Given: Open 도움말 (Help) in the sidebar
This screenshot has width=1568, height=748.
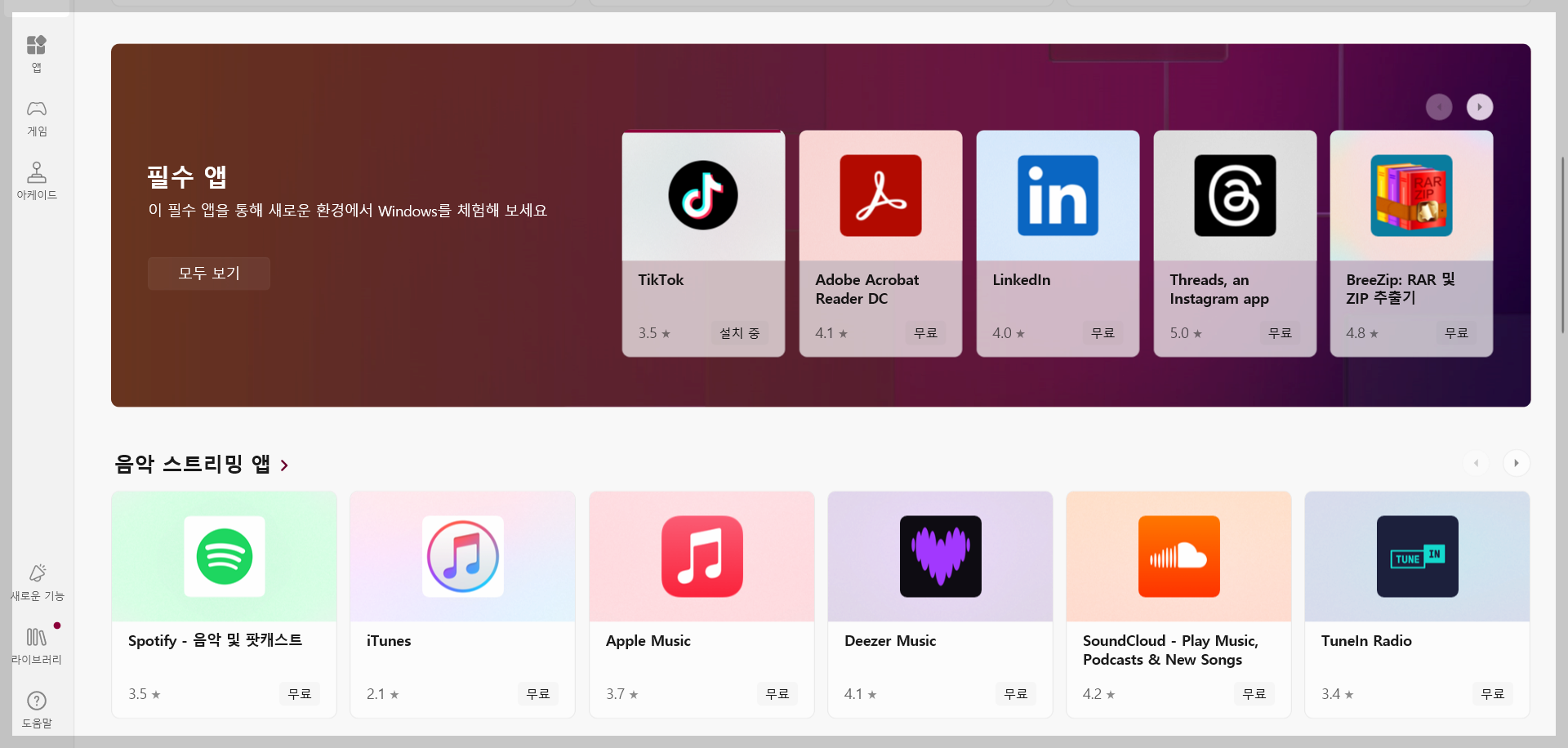Looking at the screenshot, I should 37,710.
